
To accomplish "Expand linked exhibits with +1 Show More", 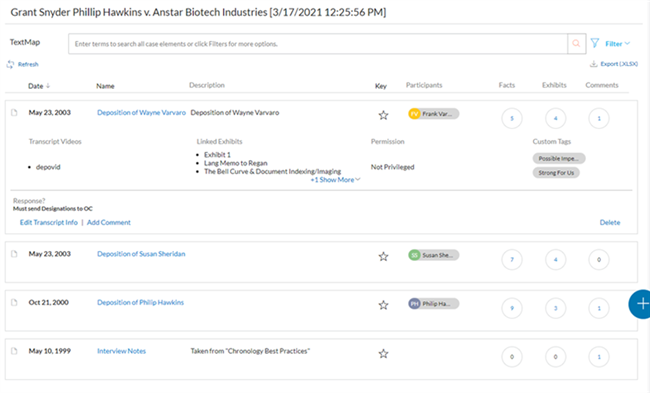I will click(335, 180).
